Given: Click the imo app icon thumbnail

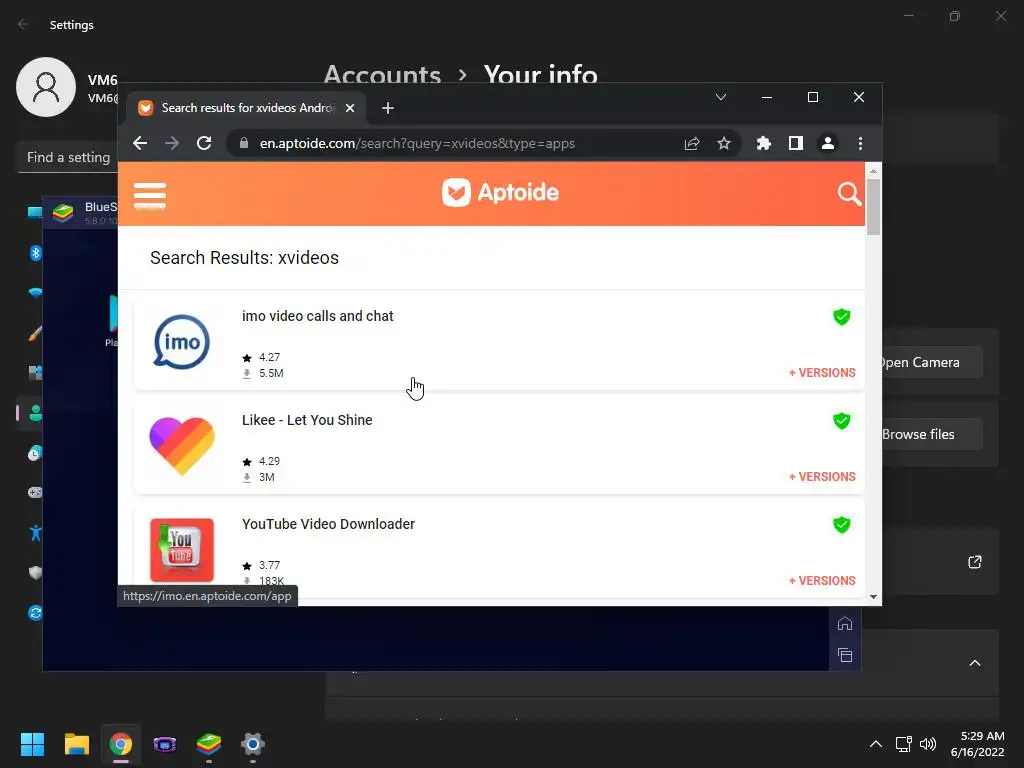Looking at the screenshot, I should (182, 342).
